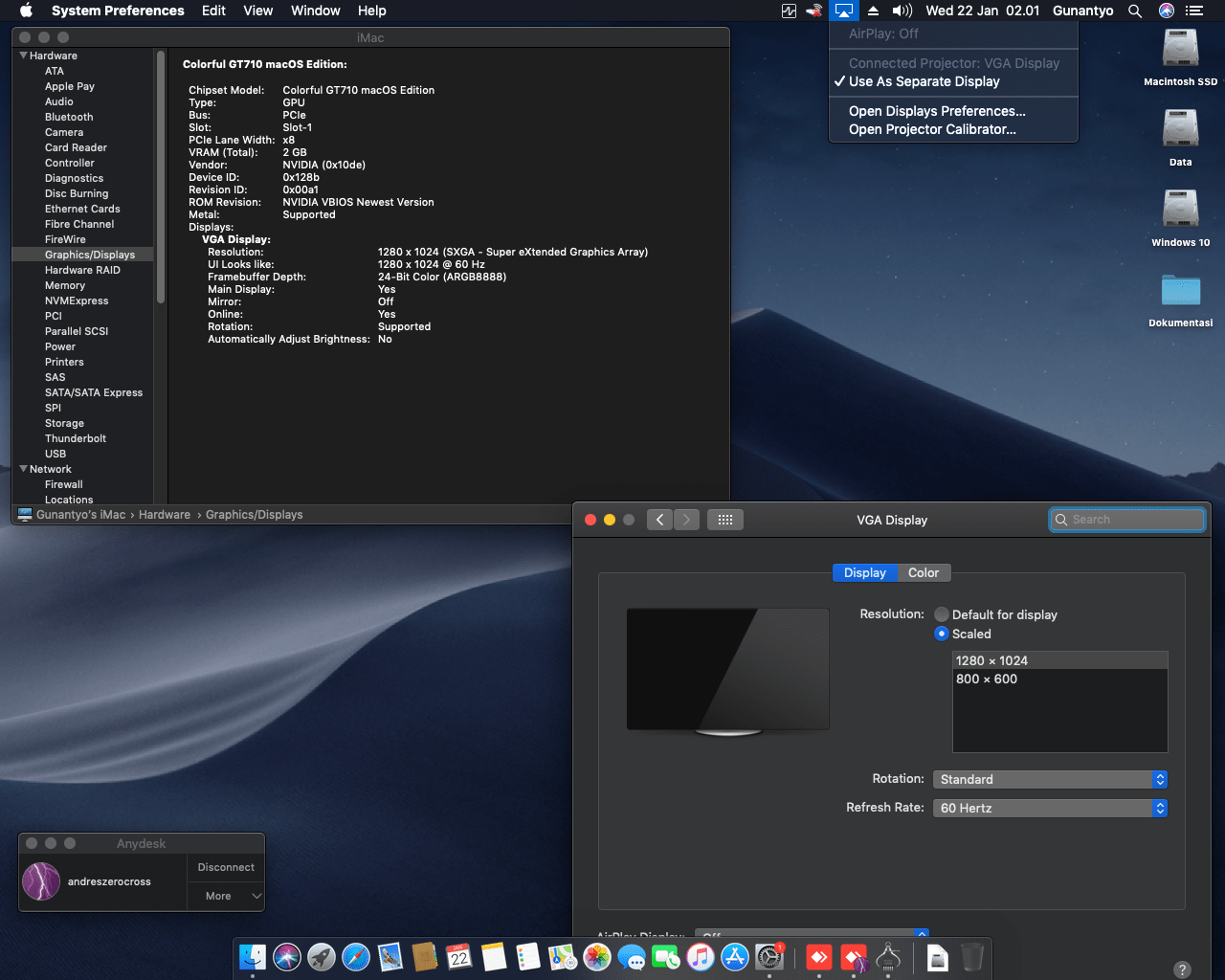The height and width of the screenshot is (980, 1225).
Task: Click the eject icon in the menu bar
Action: tap(875, 11)
